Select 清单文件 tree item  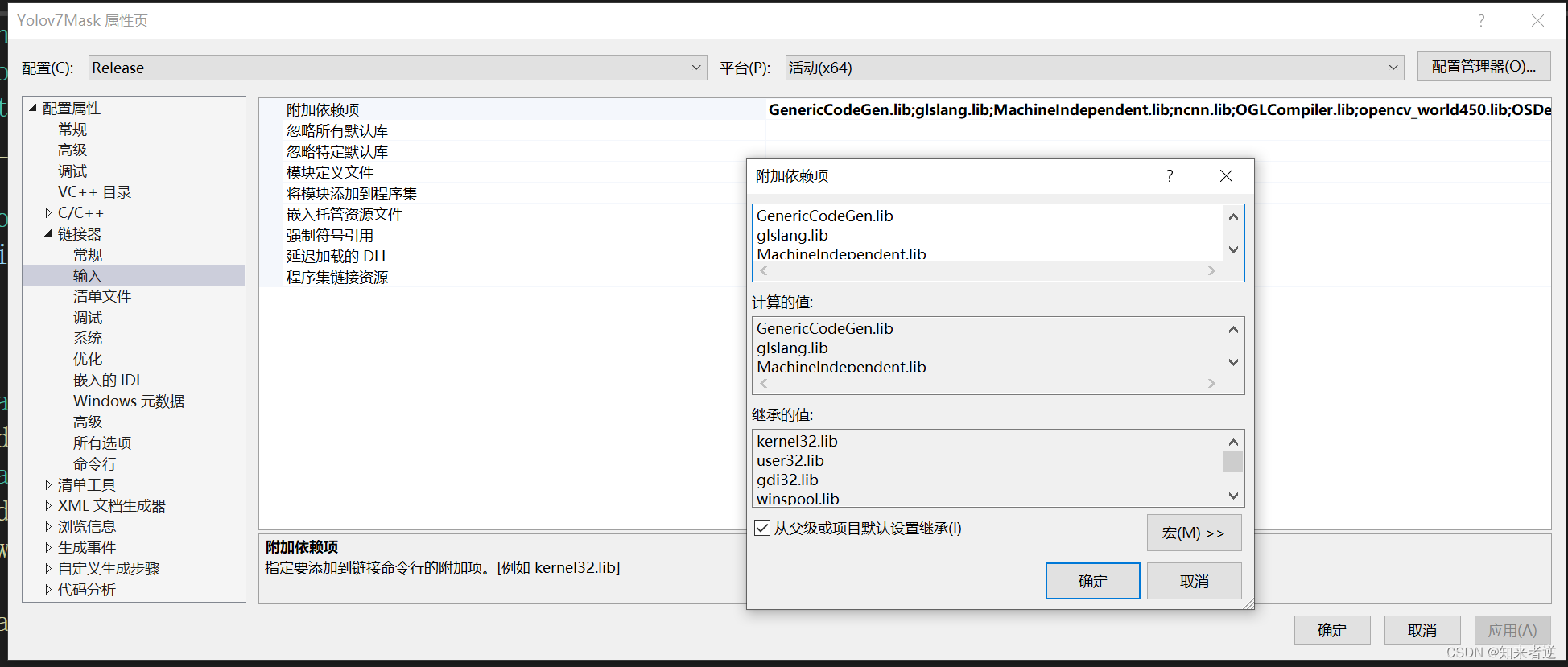(102, 297)
